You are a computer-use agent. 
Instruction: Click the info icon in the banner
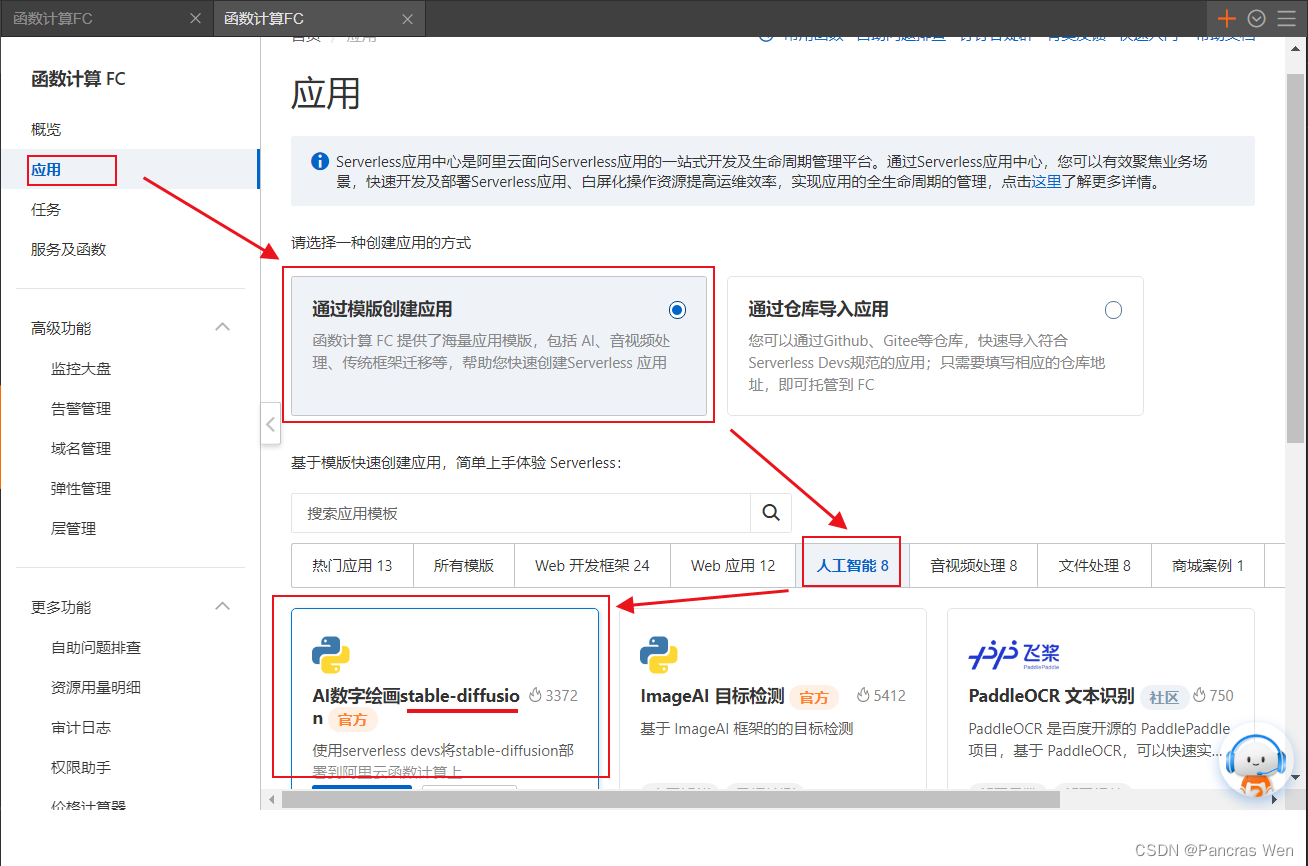coord(320,161)
